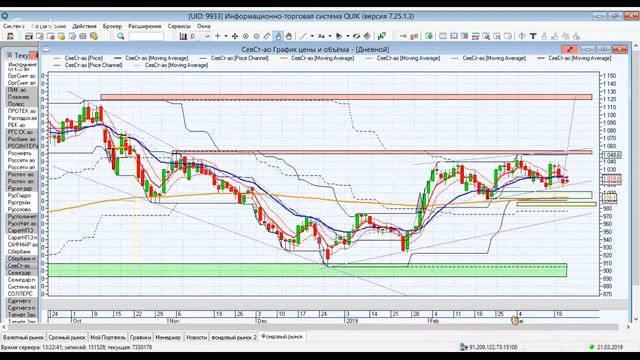
Task: Select the crosshair cursor tool
Action: click(218, 36)
